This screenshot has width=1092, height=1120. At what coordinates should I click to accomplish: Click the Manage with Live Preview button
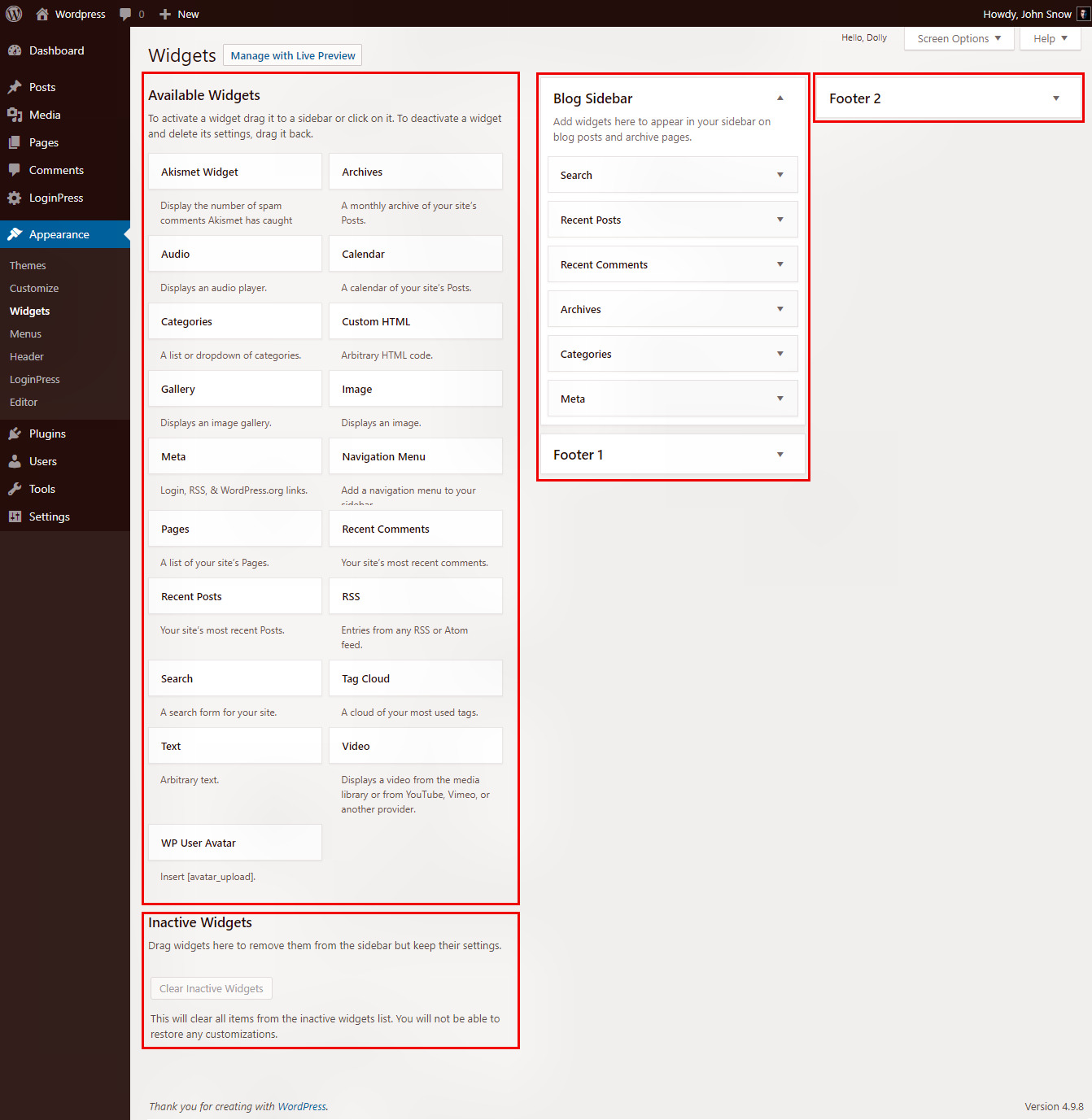(x=293, y=55)
